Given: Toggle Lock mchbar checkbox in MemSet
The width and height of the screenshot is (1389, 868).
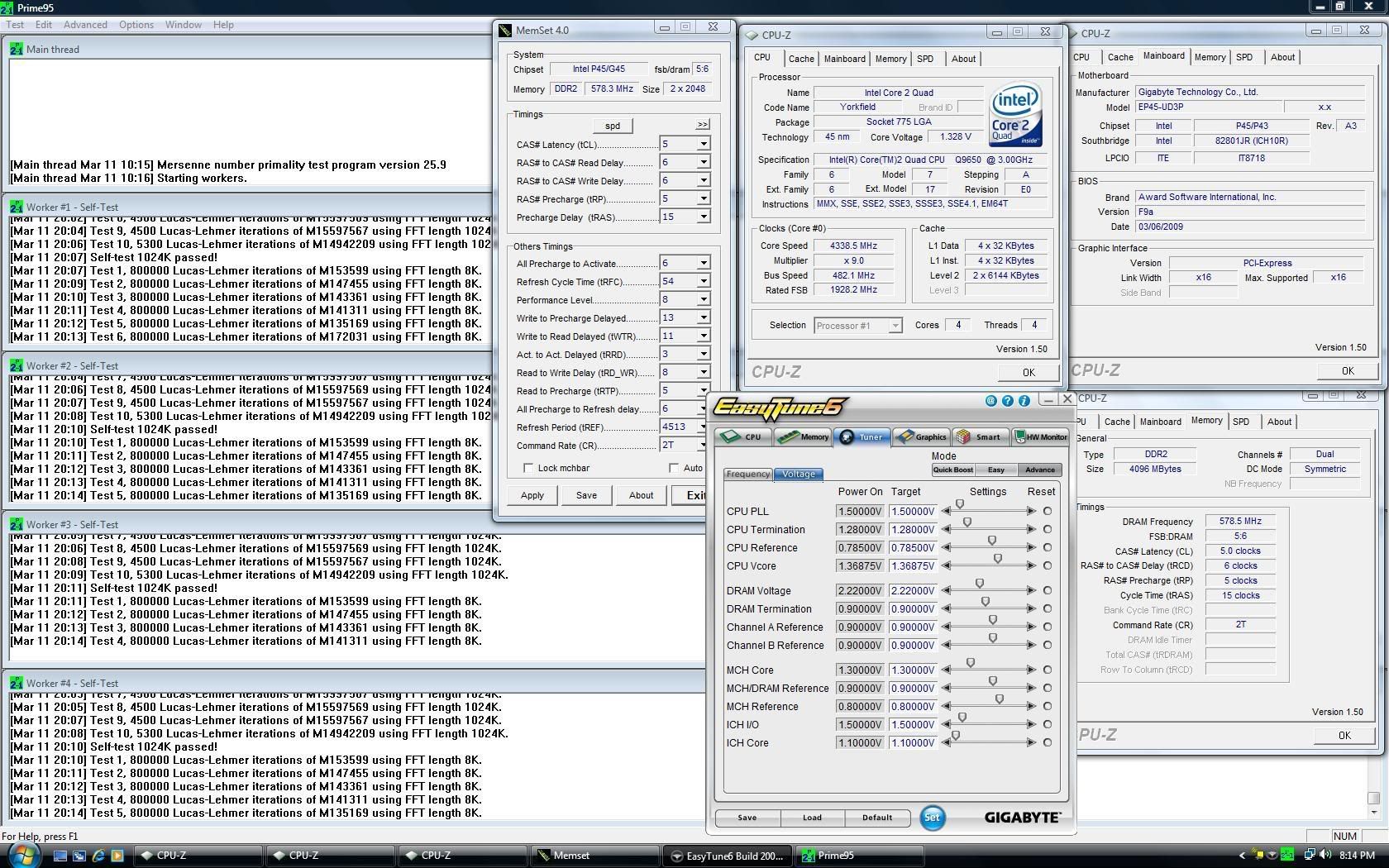Looking at the screenshot, I should (x=528, y=468).
